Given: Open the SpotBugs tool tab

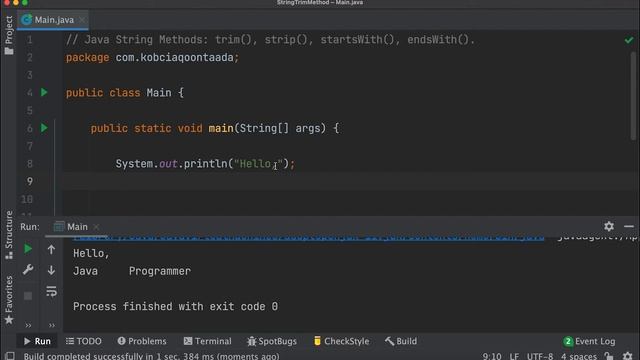Looking at the screenshot, I should (272, 341).
